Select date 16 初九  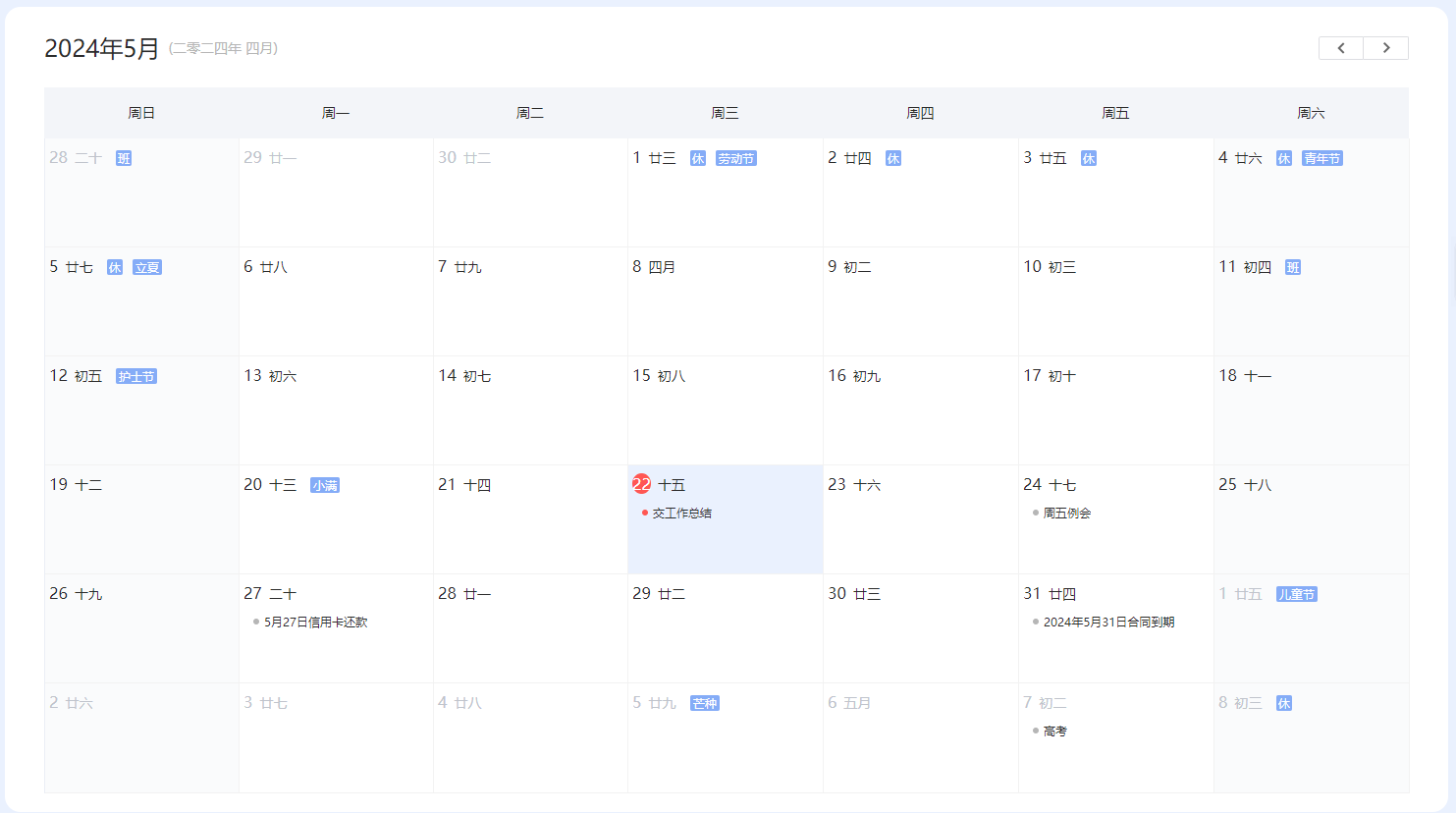pos(921,410)
